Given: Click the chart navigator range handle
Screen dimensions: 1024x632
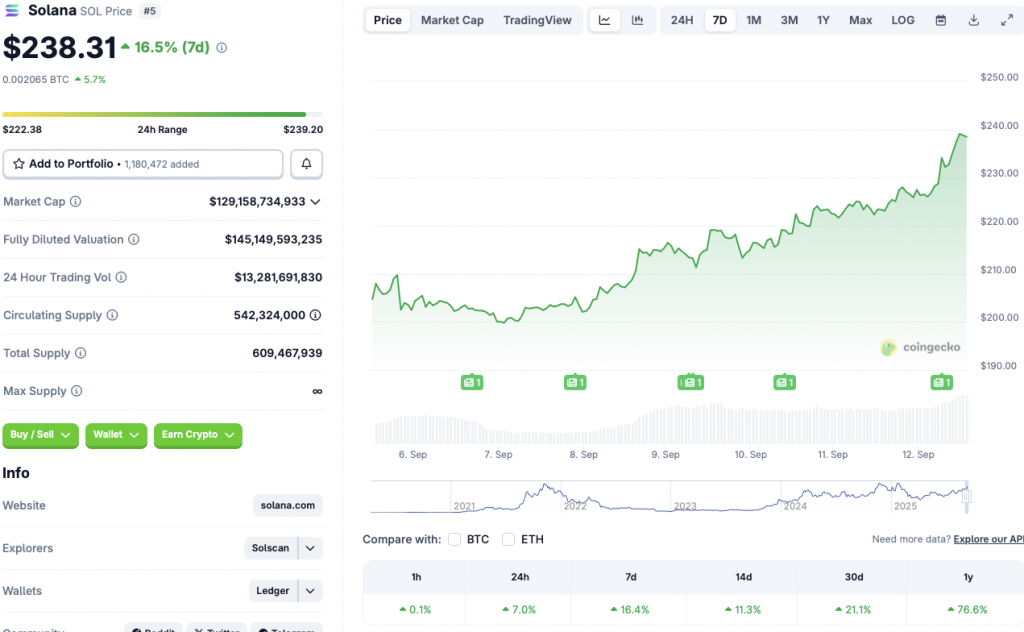Looking at the screenshot, I should coord(967,497).
